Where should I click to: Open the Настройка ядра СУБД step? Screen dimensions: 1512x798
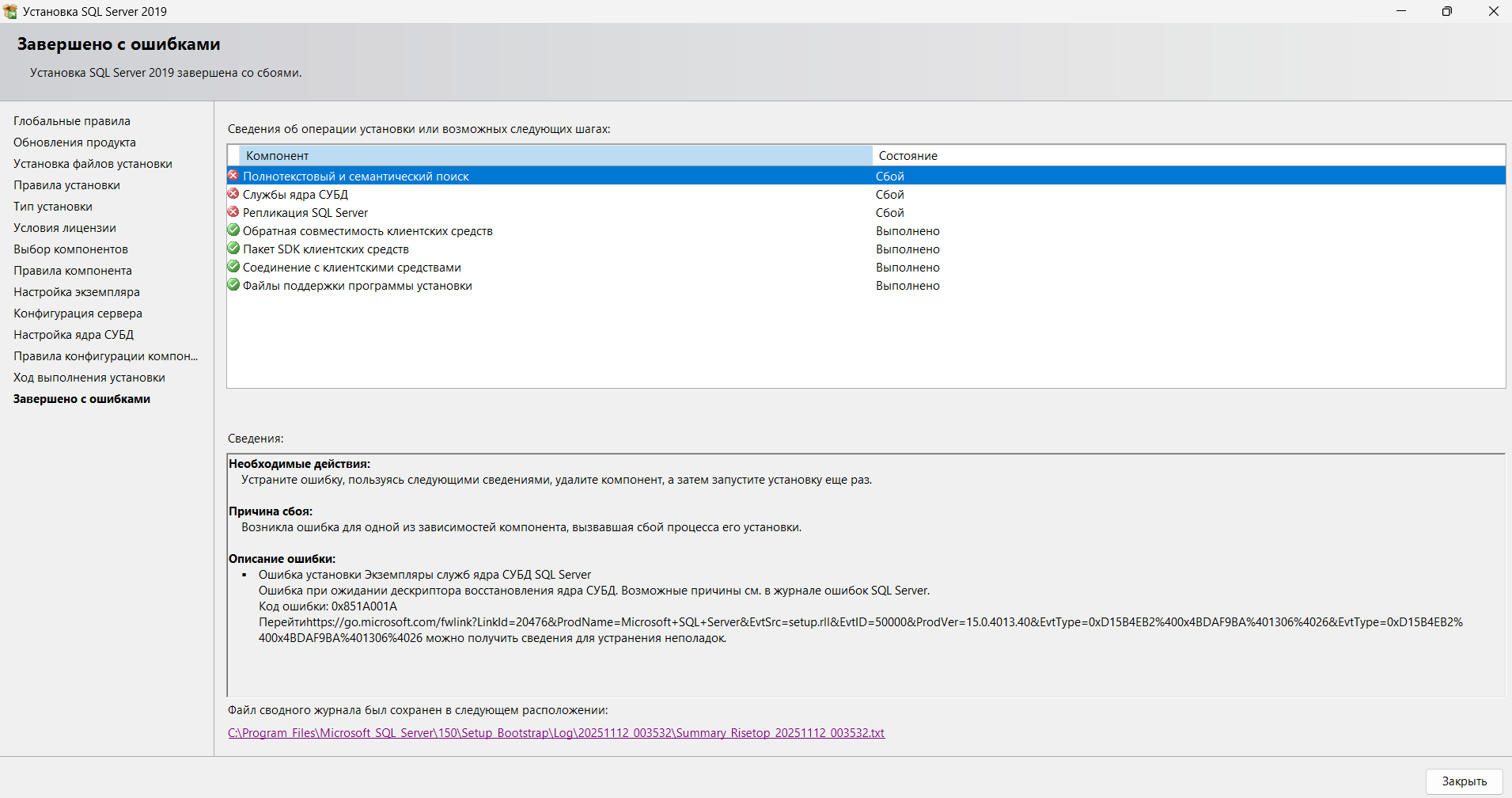click(x=74, y=335)
